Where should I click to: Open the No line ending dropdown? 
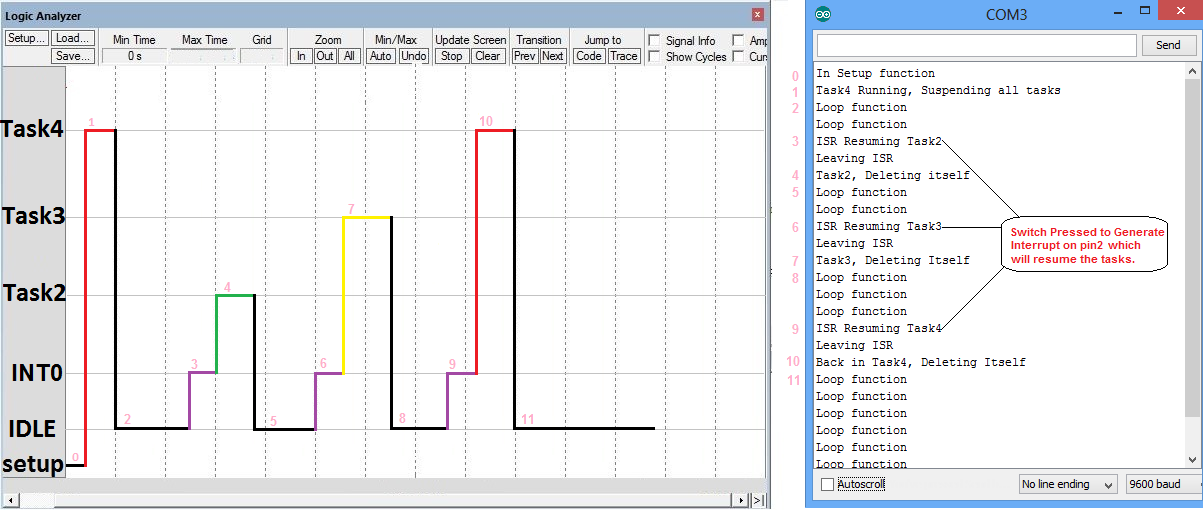(1066, 484)
